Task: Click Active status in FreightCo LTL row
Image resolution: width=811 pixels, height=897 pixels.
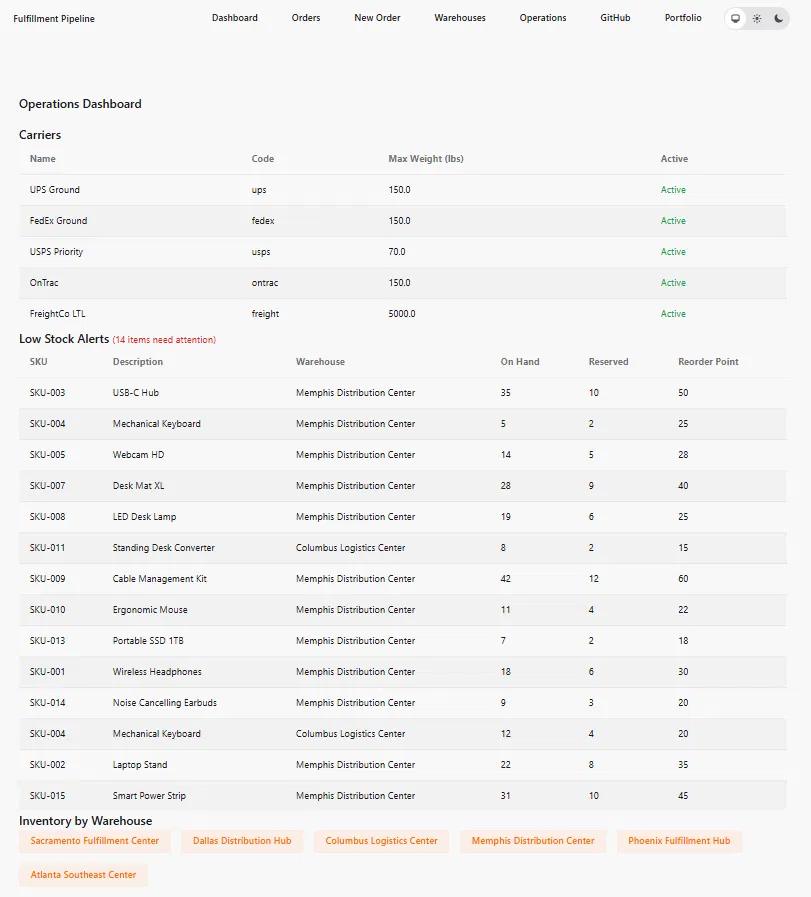Action: pyautogui.click(x=673, y=313)
